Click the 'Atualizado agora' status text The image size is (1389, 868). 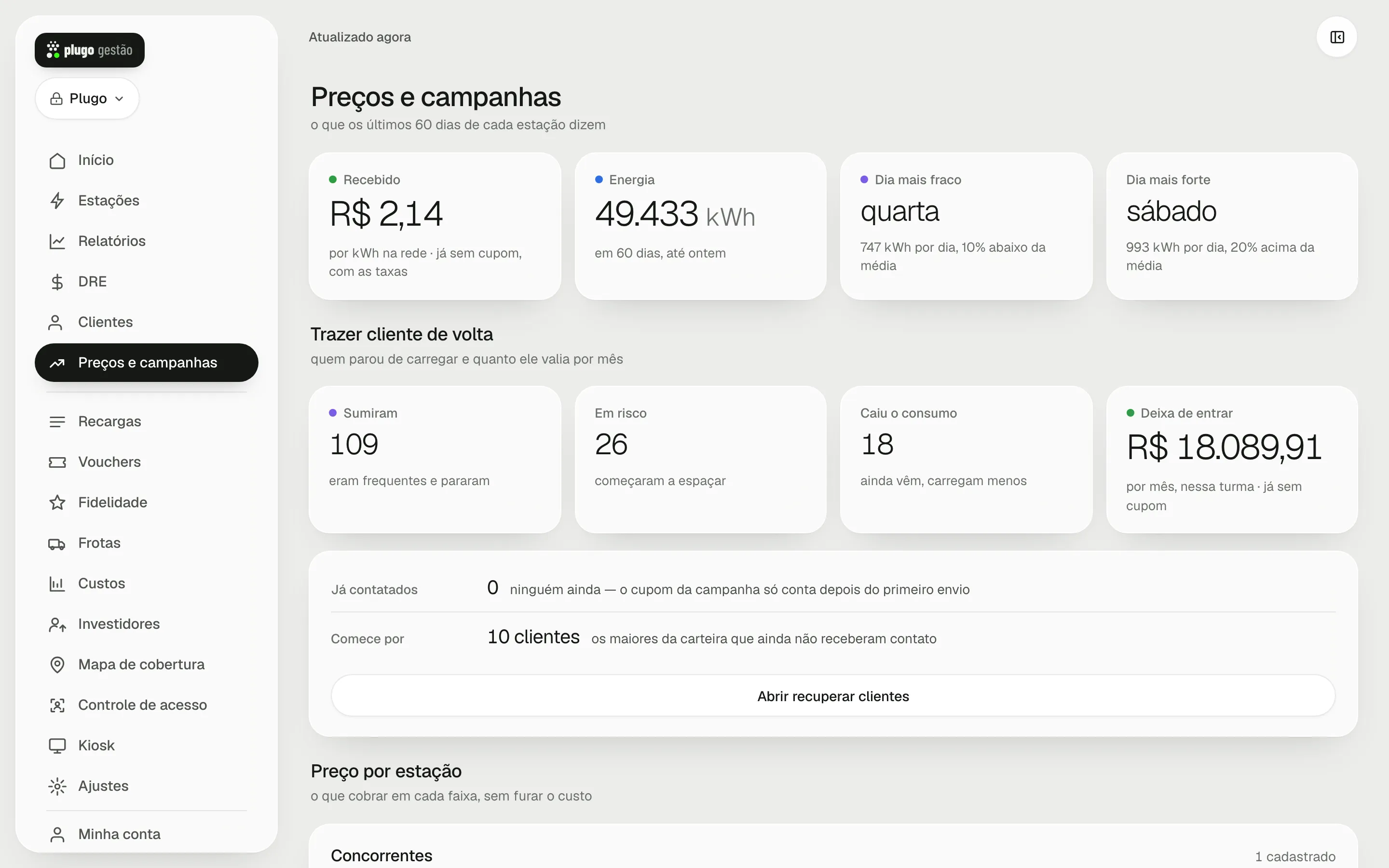coord(360,37)
